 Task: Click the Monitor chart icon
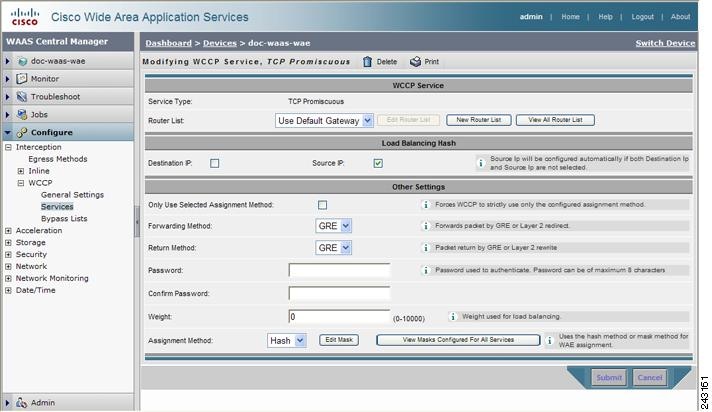click(x=22, y=79)
